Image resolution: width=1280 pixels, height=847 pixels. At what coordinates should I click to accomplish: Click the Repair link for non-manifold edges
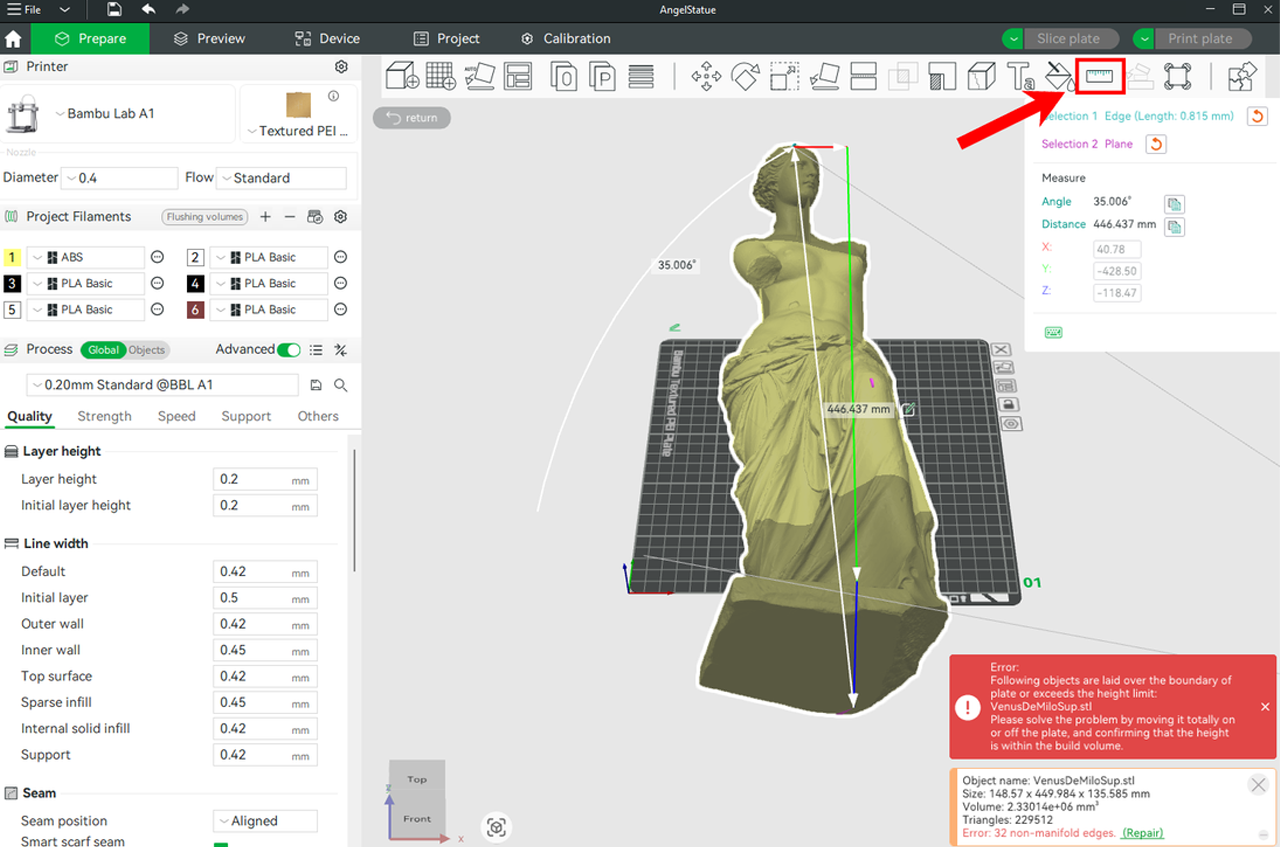[1143, 833]
